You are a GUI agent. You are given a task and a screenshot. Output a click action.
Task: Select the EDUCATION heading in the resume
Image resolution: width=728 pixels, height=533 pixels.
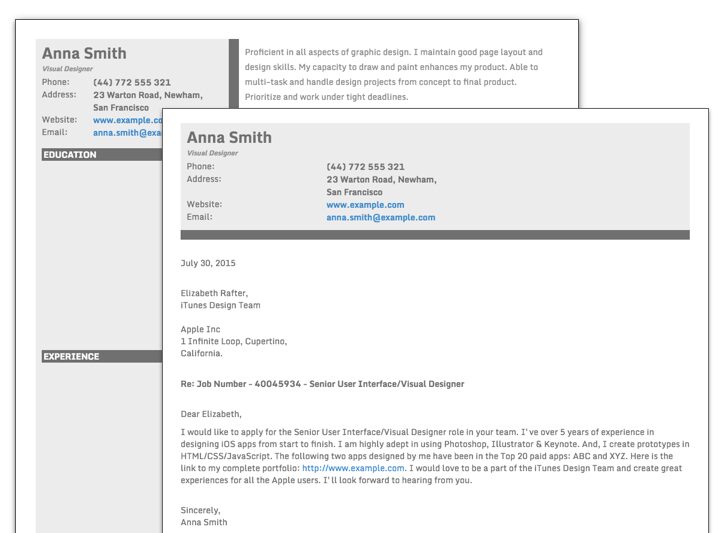coord(70,155)
